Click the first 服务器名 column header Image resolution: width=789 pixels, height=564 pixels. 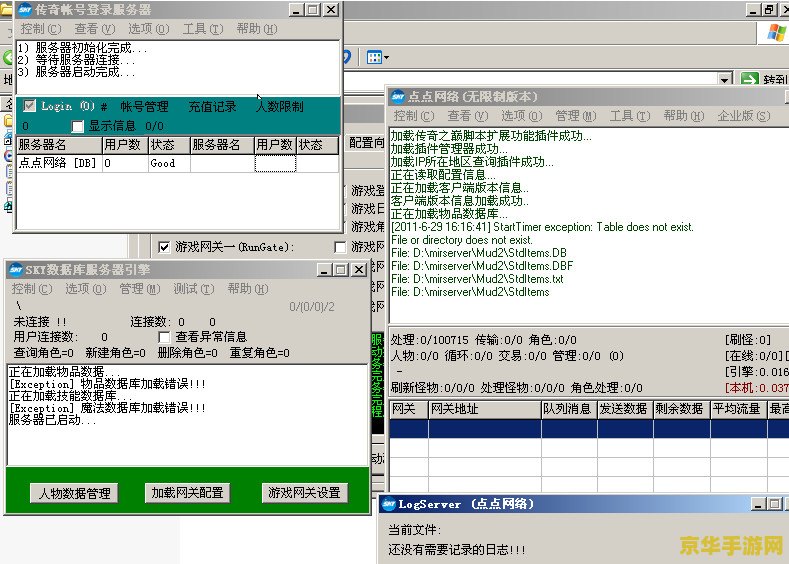[x=59, y=145]
